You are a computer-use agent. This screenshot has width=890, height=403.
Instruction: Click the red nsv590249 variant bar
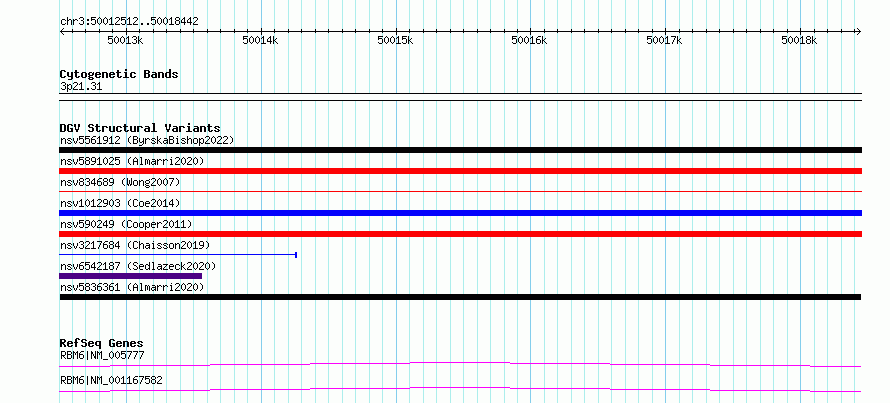point(460,234)
